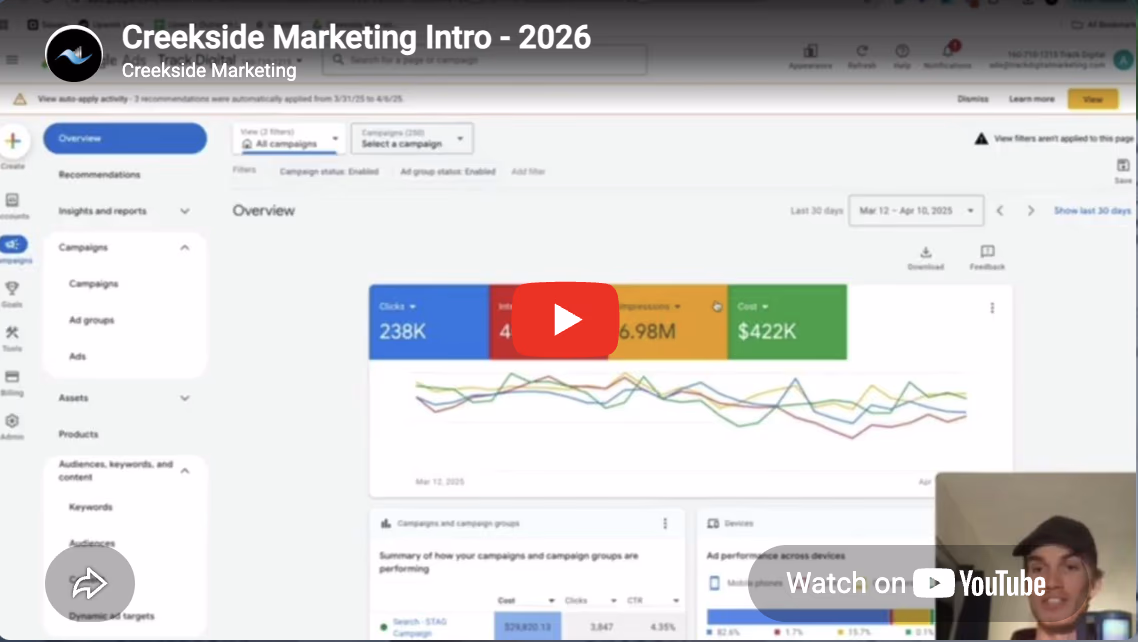Open Recommendations in the side menu
1138x642 pixels.
(99, 175)
